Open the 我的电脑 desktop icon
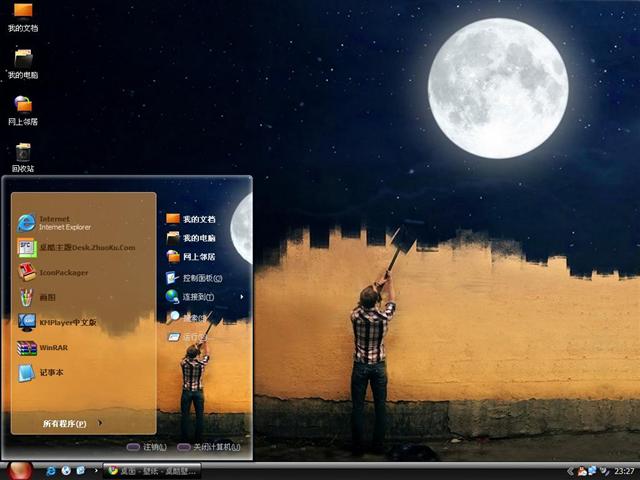 coord(23,61)
